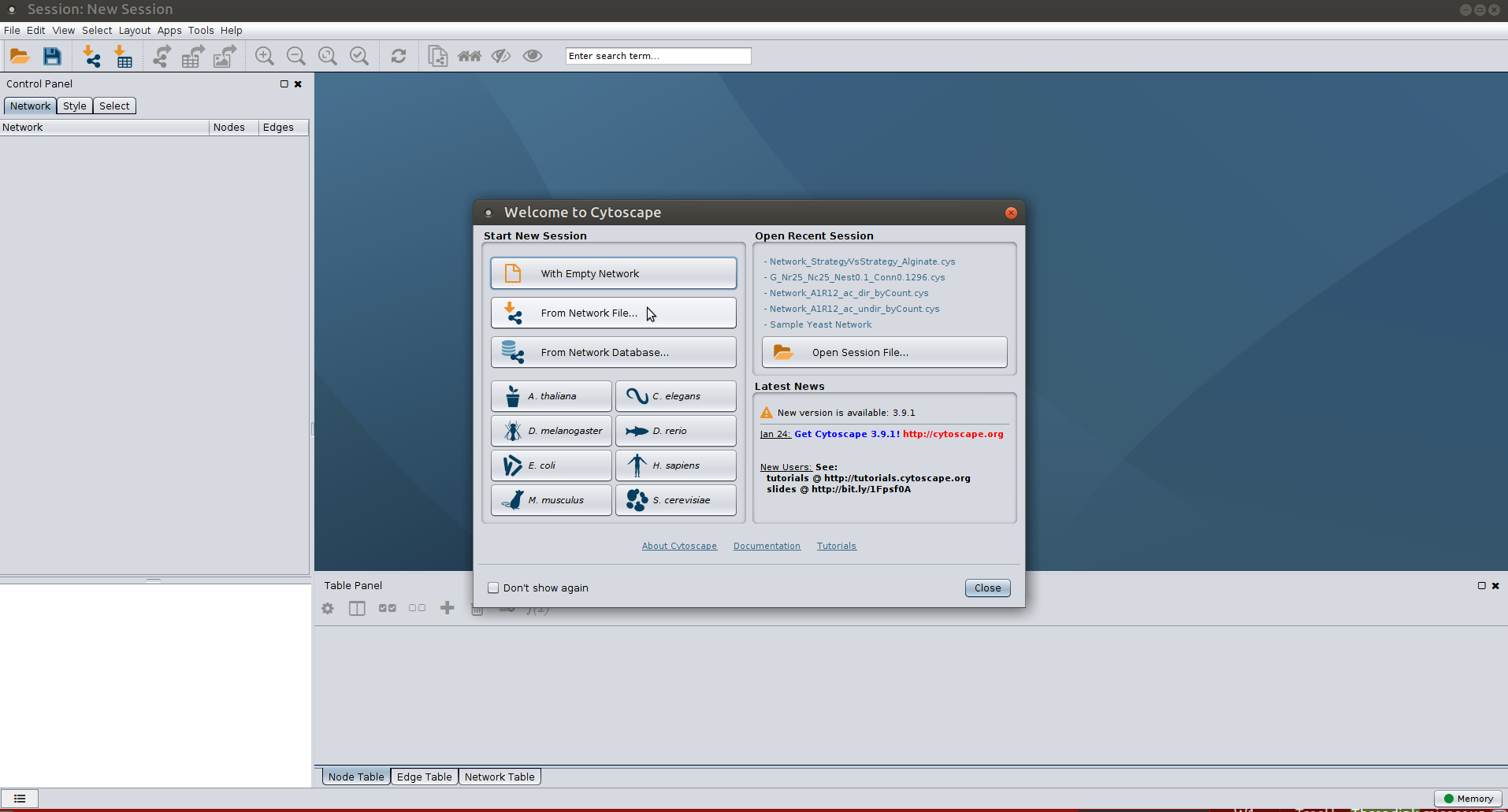Click Import Table from File toolbar icon

[124, 56]
